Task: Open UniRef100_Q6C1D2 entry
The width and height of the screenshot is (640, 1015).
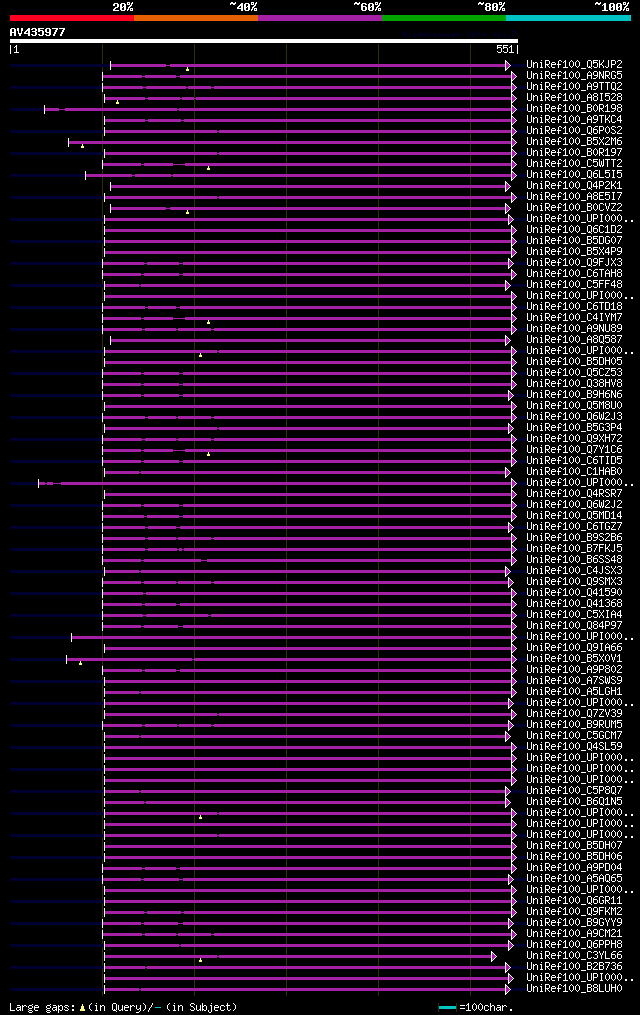Action: coord(574,230)
